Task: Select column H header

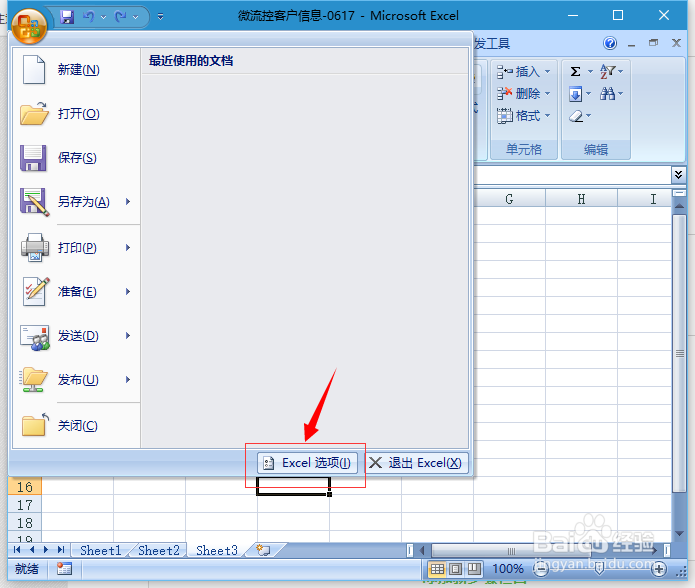Action: coord(582,199)
